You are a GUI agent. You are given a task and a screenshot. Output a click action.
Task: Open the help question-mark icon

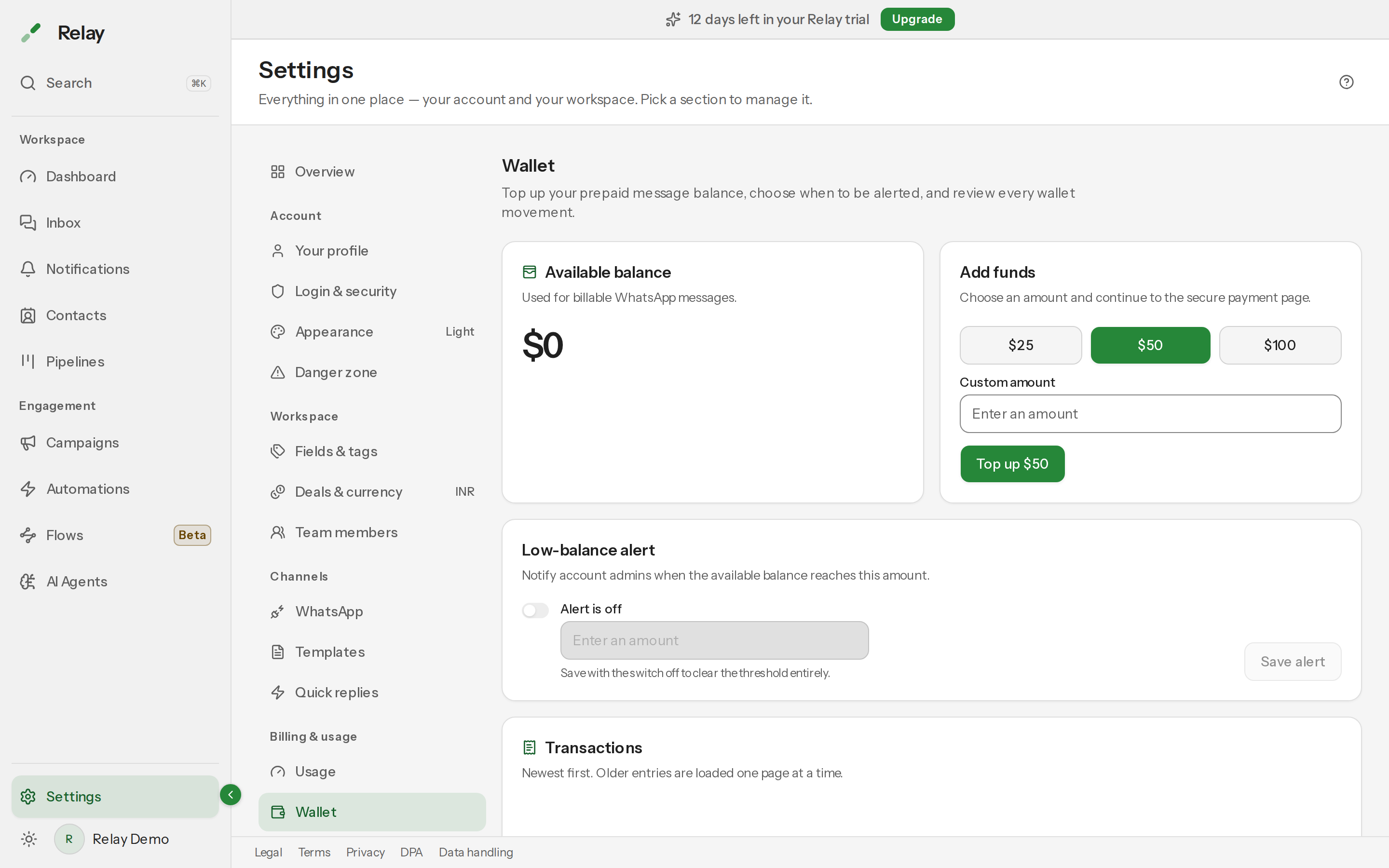(1346, 82)
